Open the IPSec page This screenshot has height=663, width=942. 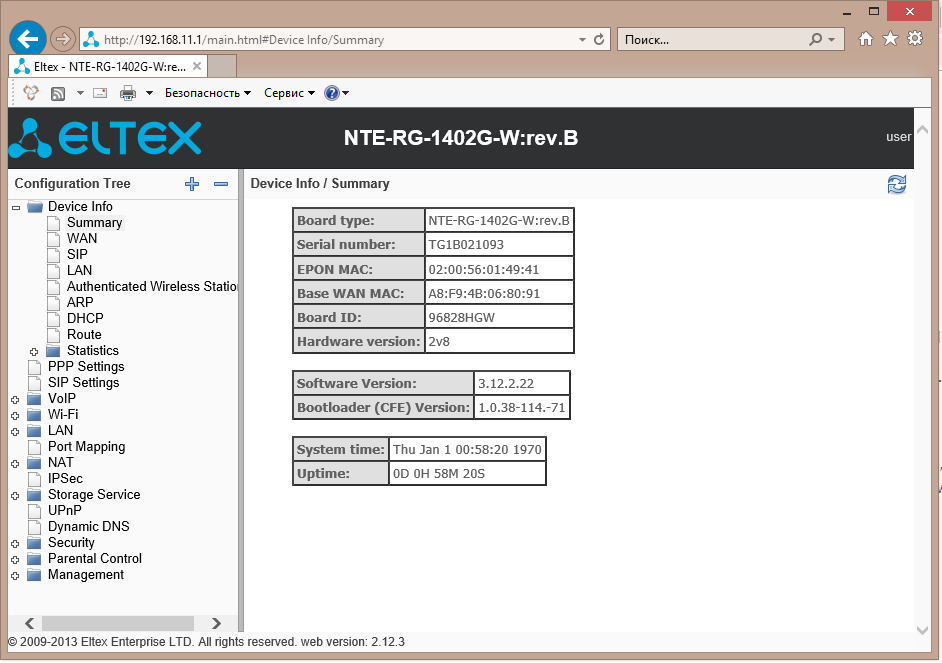[65, 479]
